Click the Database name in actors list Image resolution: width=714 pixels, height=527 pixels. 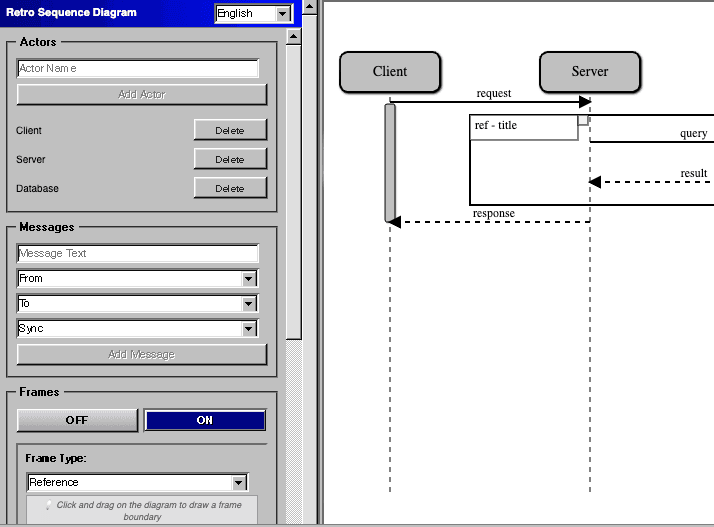point(37,189)
